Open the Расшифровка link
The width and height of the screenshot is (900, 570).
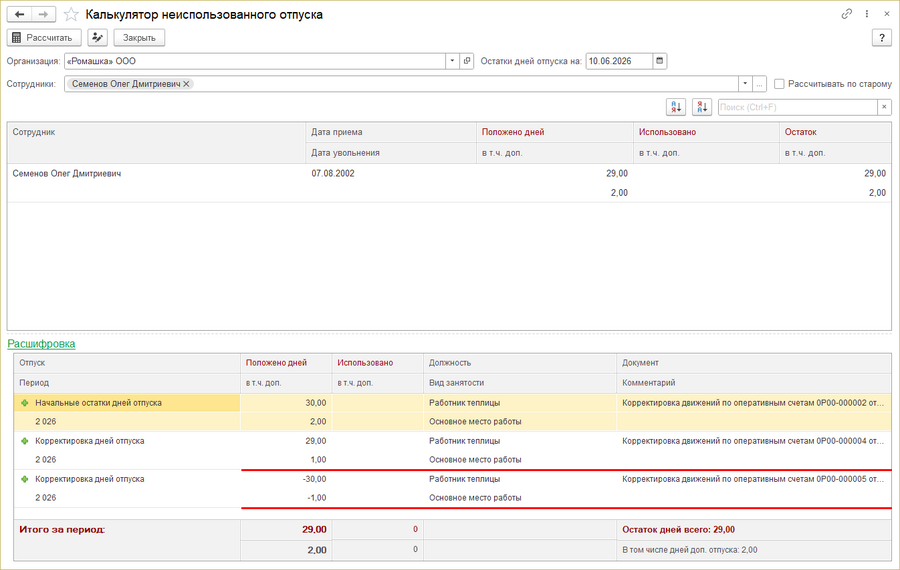(41, 344)
